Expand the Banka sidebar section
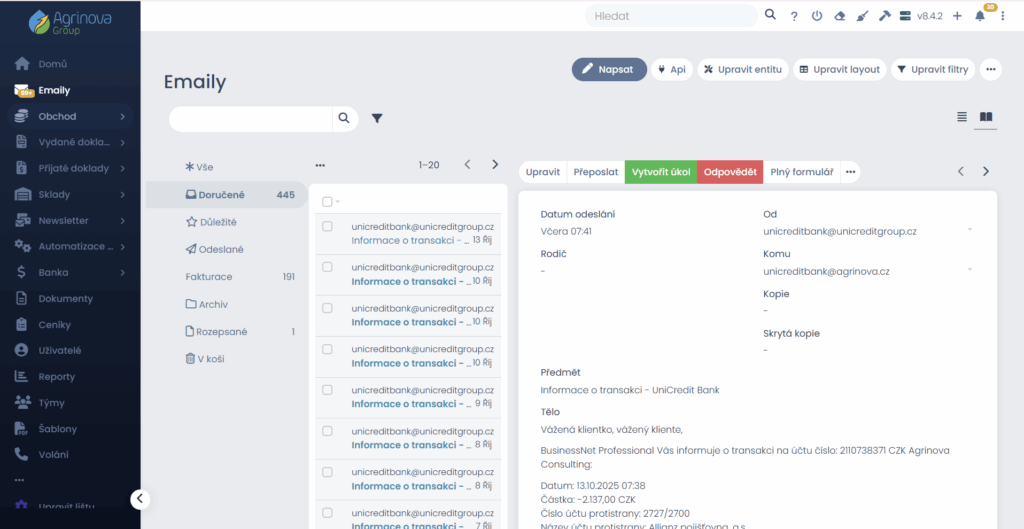Image resolution: width=1024 pixels, height=529 pixels. 122,272
